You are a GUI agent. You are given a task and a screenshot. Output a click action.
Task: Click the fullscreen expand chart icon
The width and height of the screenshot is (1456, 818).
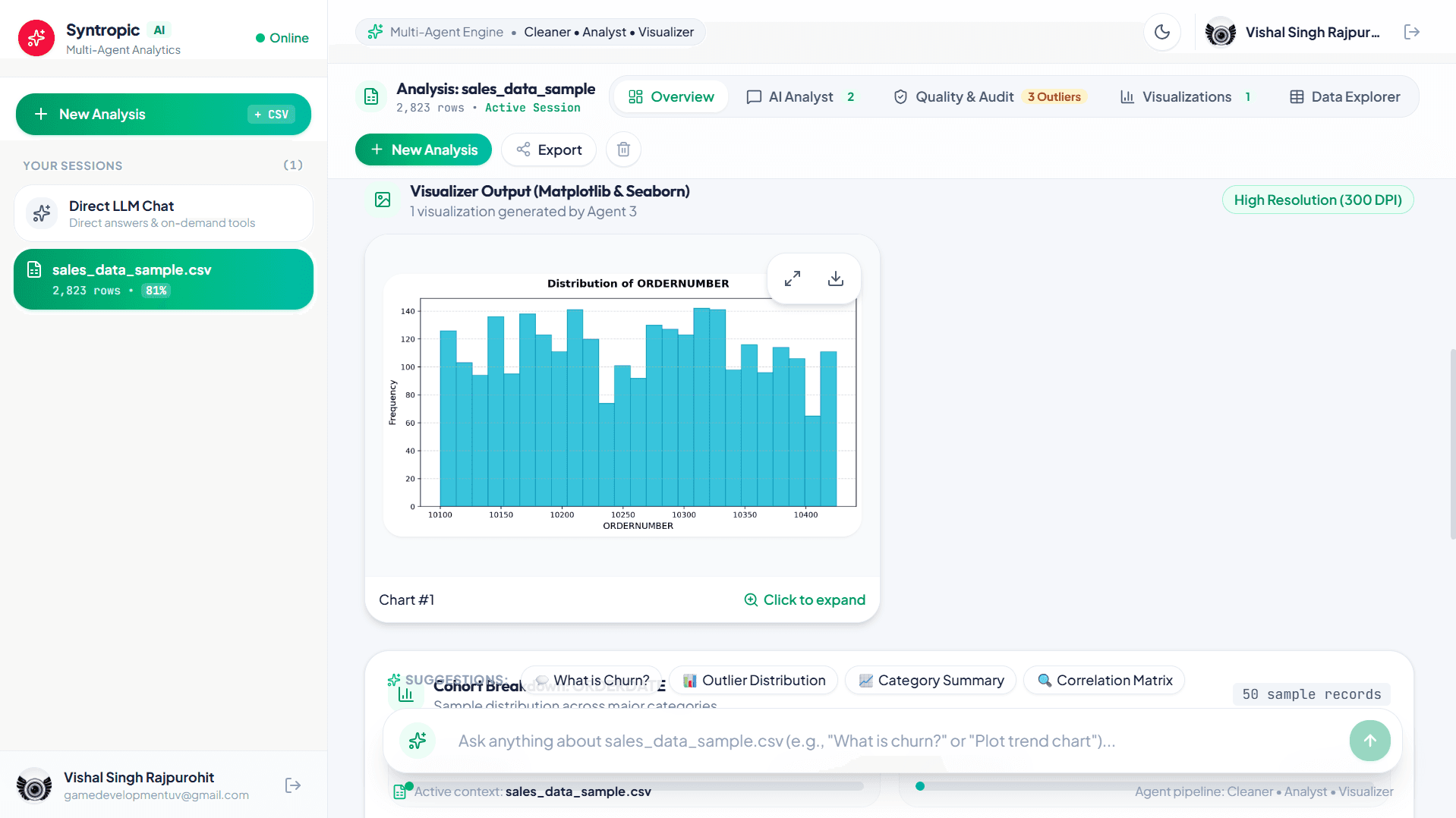(793, 278)
